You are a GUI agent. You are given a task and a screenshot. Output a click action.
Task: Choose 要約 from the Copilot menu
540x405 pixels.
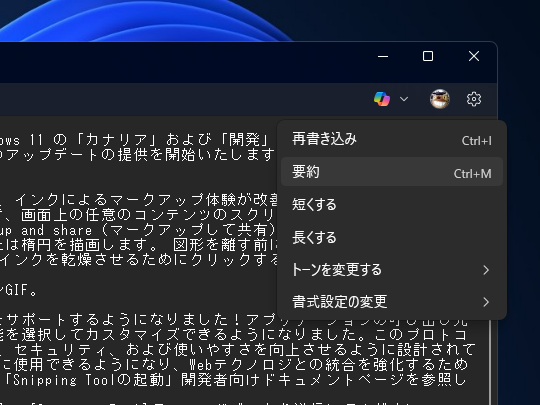392,172
